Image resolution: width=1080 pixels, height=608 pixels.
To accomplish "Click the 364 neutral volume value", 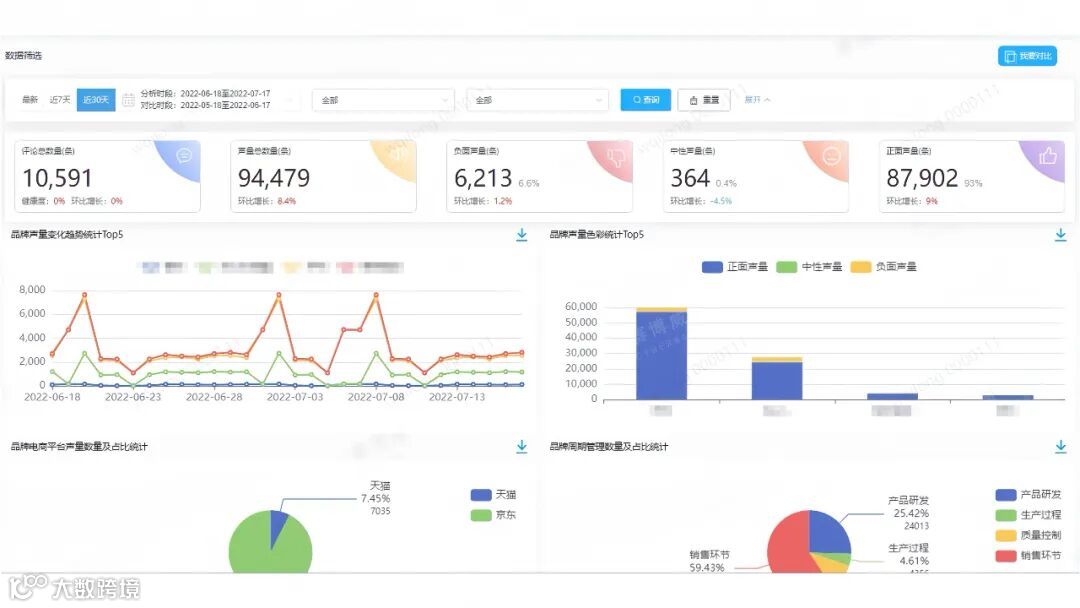I will (689, 178).
